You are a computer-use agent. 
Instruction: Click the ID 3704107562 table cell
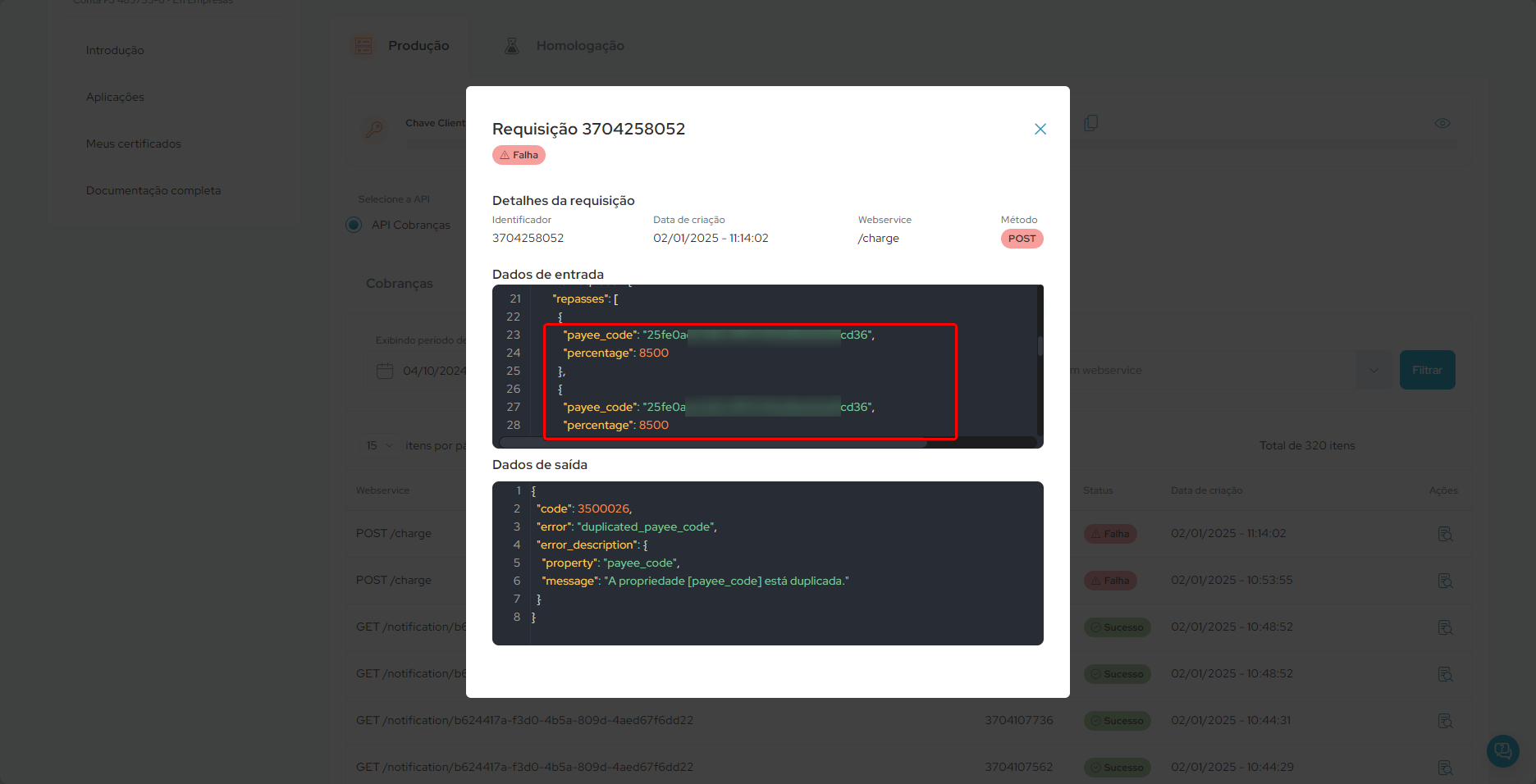point(1018,767)
